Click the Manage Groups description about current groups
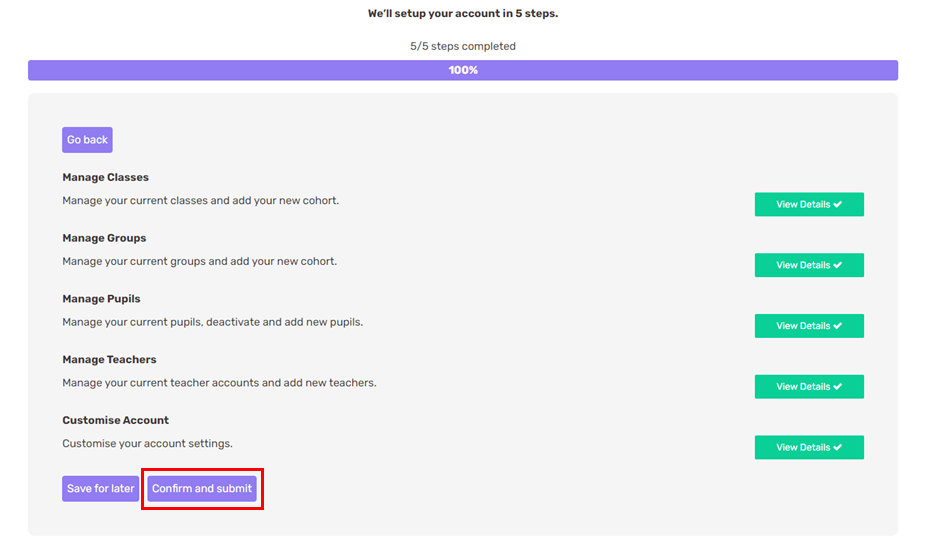The image size is (931, 557). click(200, 261)
